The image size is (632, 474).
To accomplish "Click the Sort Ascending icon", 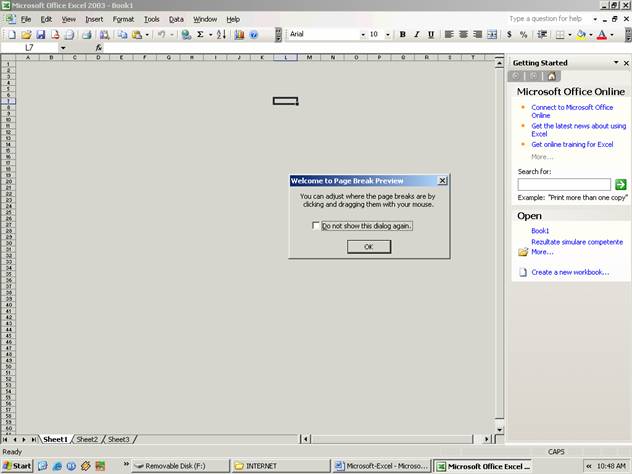I will [221, 35].
